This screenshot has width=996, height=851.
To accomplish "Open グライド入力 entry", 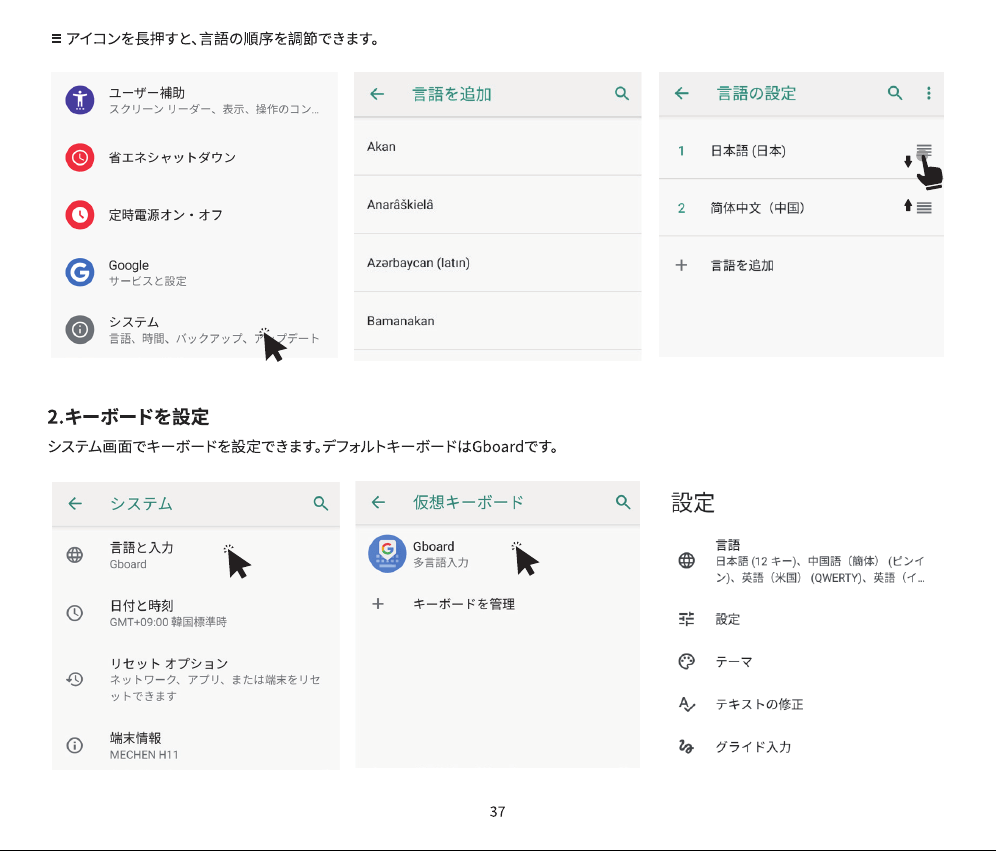I will point(802,746).
